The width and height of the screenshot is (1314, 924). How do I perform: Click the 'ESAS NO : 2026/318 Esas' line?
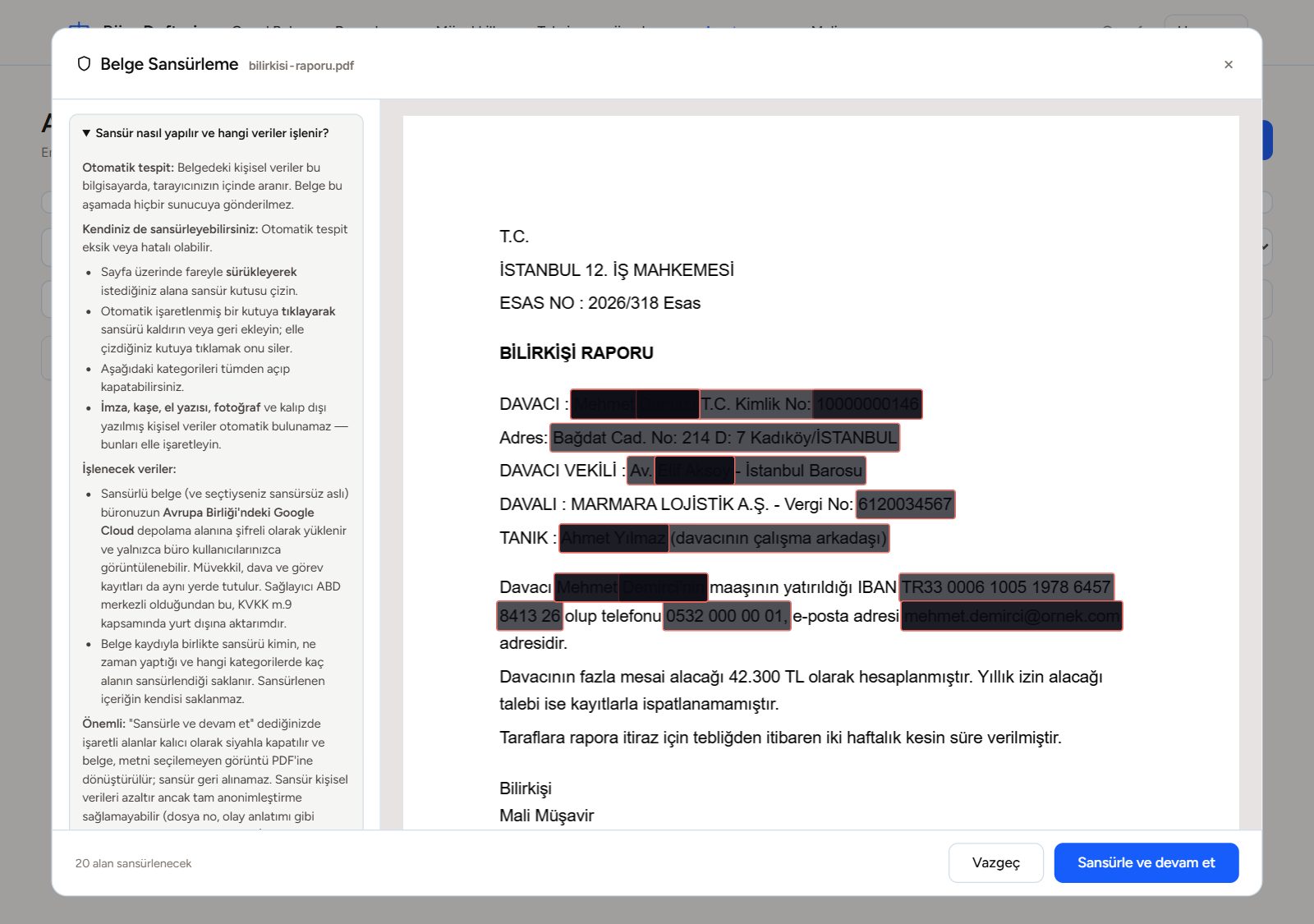tap(600, 303)
